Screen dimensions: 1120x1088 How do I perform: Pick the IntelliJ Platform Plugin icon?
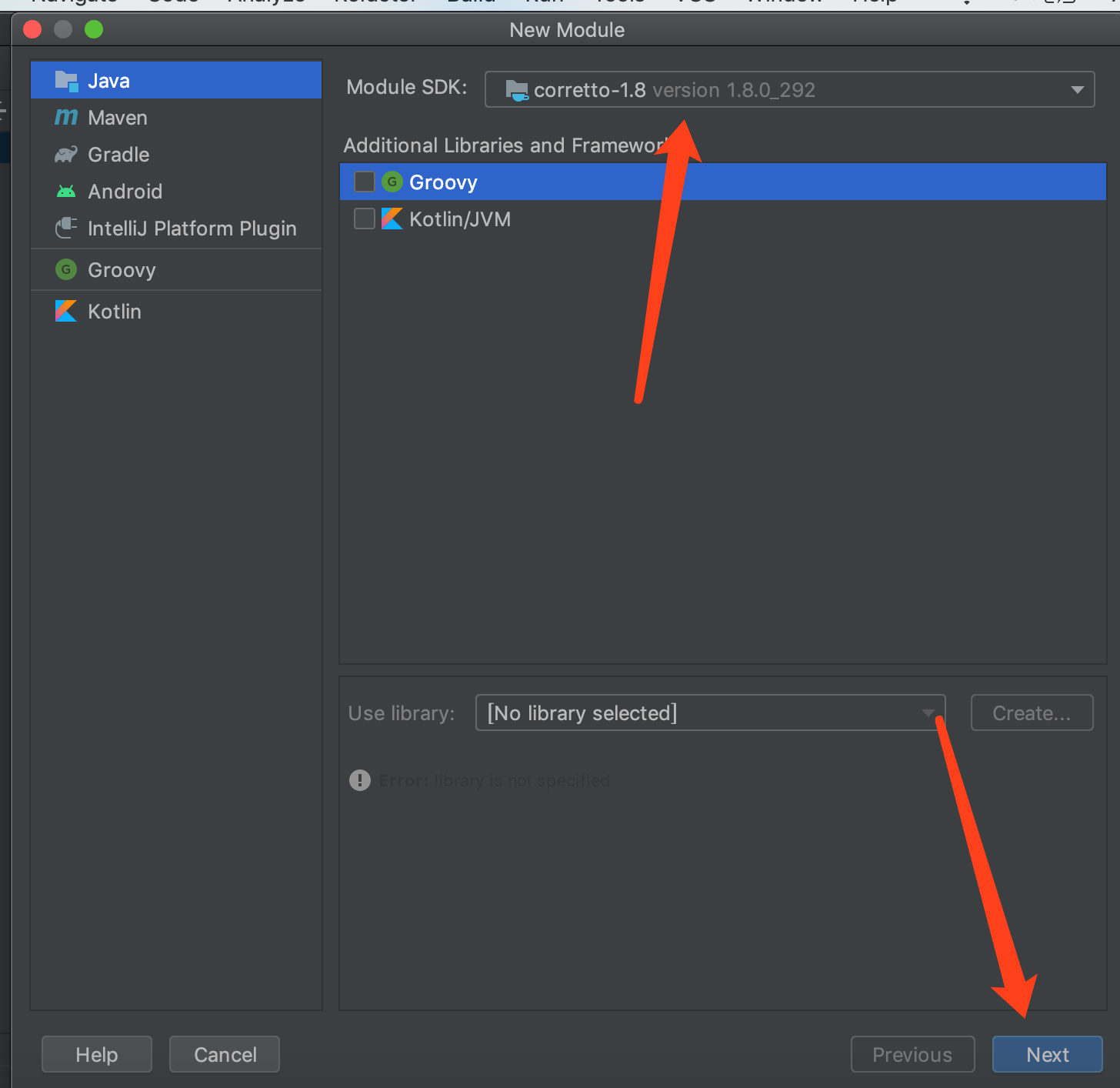66,229
